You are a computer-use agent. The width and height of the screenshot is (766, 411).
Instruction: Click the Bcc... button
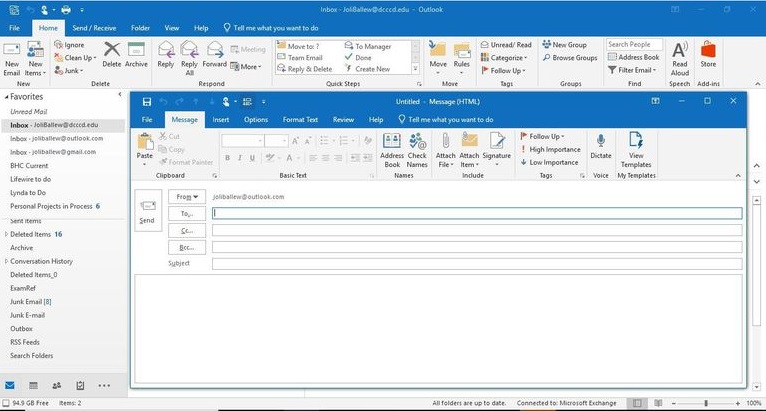[x=186, y=247]
